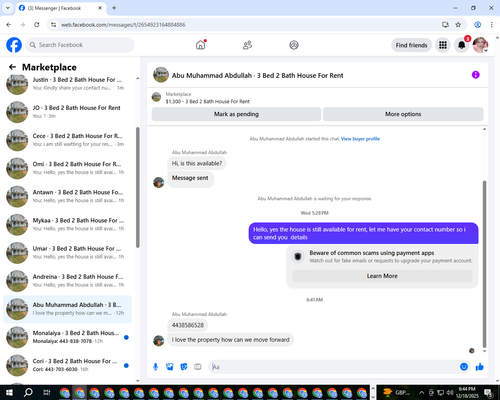Open the Monalaiya conversation

click(68, 337)
